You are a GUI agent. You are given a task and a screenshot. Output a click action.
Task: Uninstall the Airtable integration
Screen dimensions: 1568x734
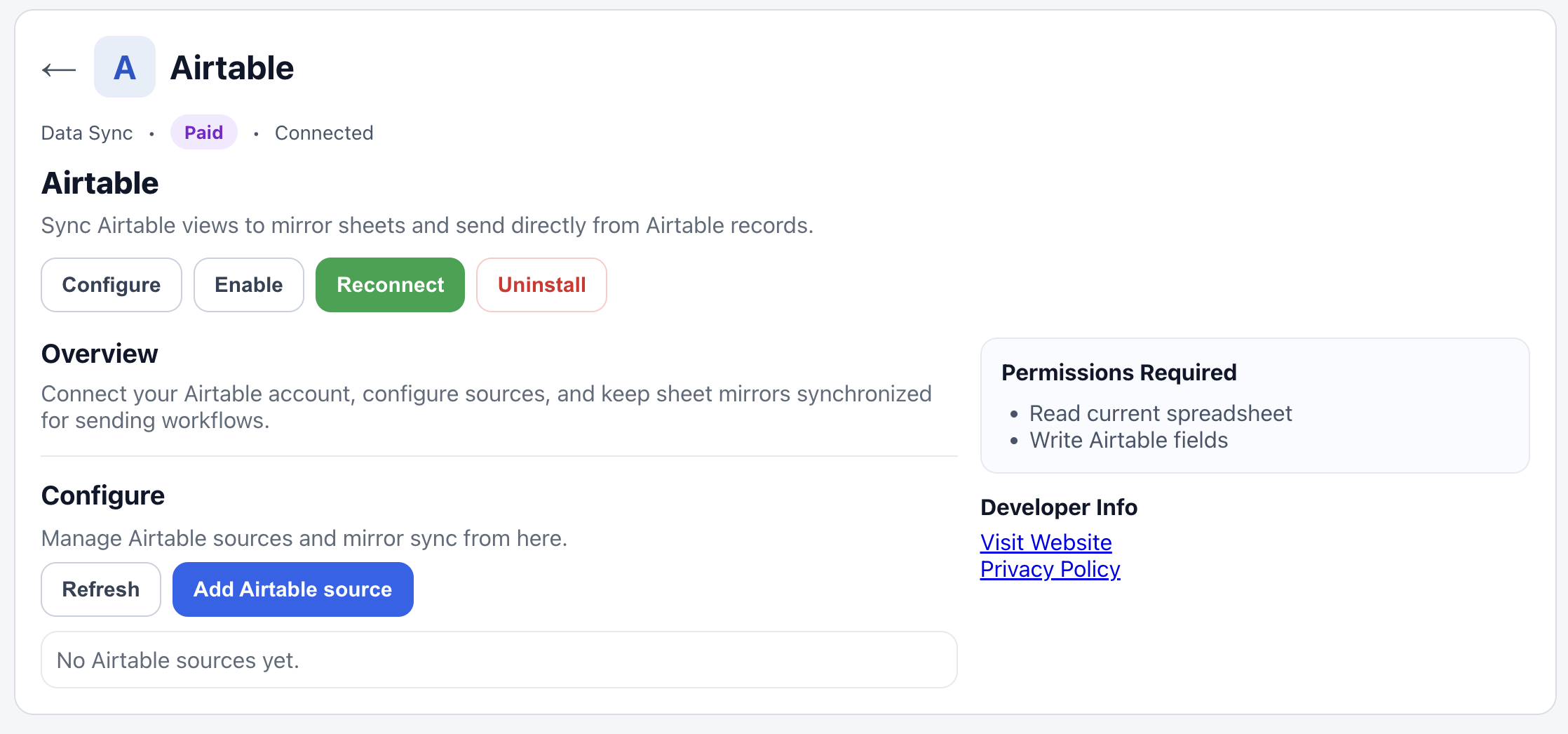tap(541, 285)
